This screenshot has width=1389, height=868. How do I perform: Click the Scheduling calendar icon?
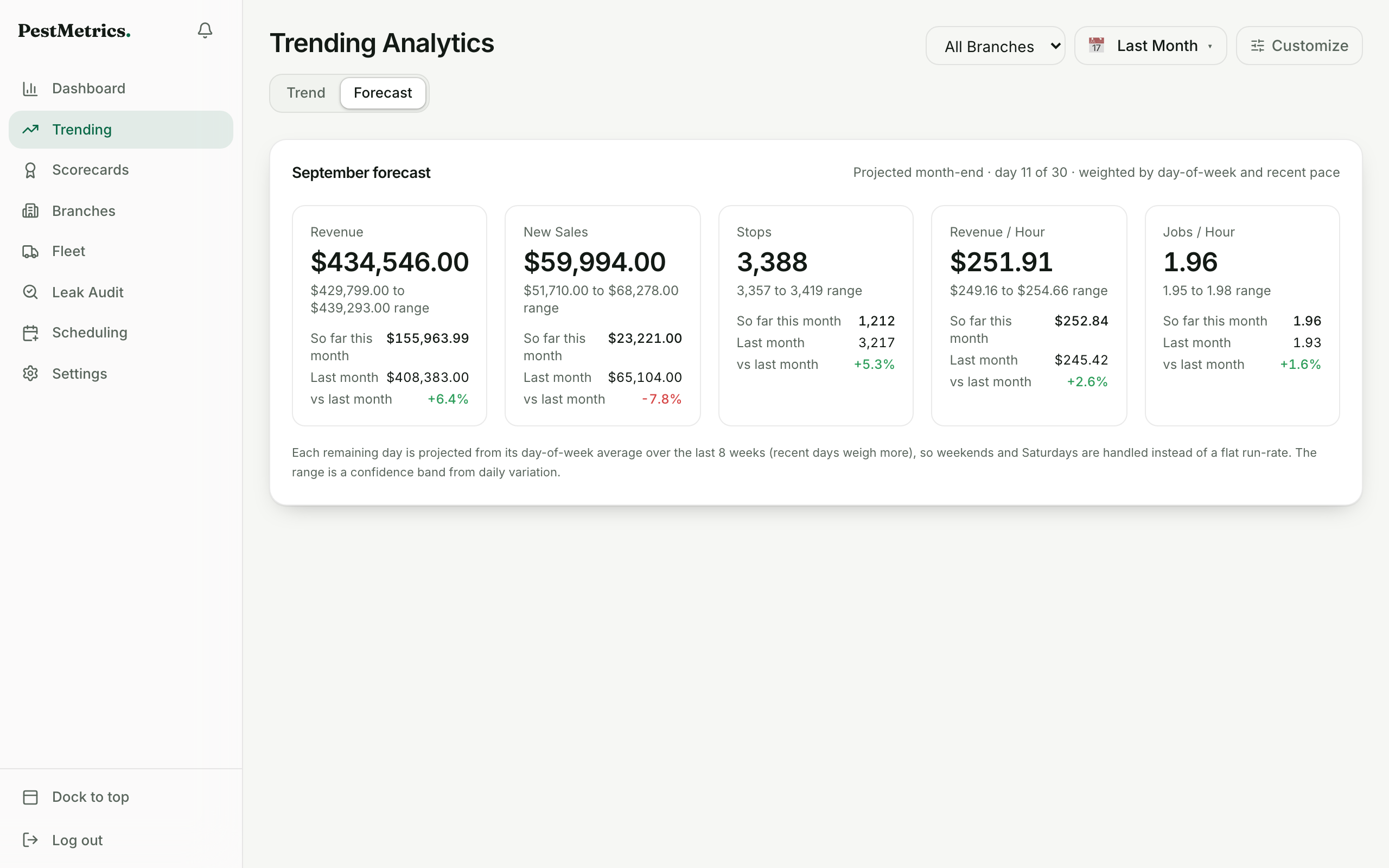point(30,333)
